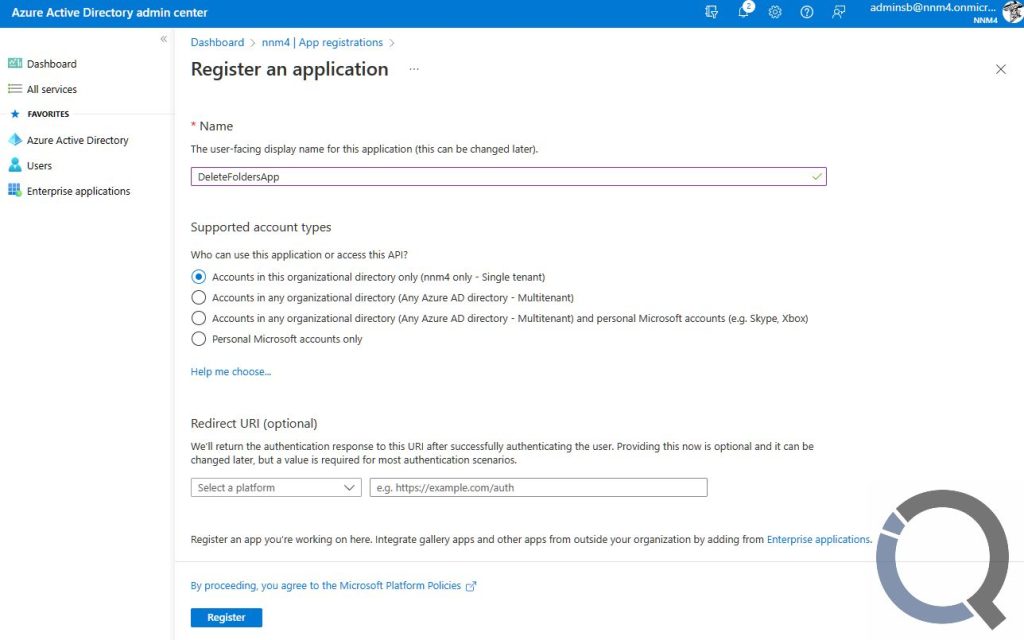The image size is (1024, 640).
Task: Click the Register button
Action: [x=227, y=618]
